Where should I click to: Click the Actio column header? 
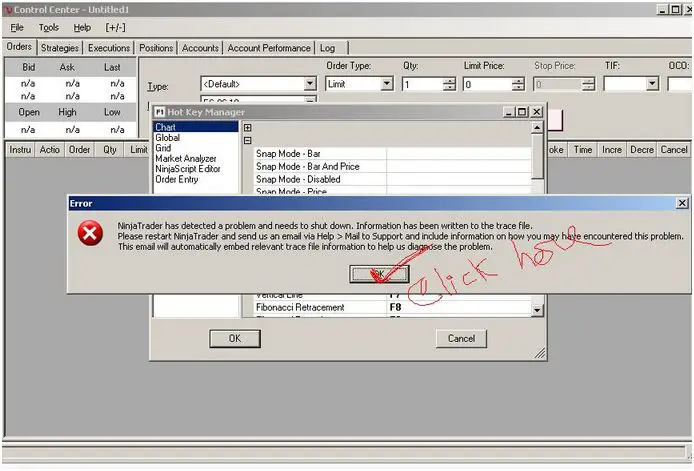[x=50, y=150]
